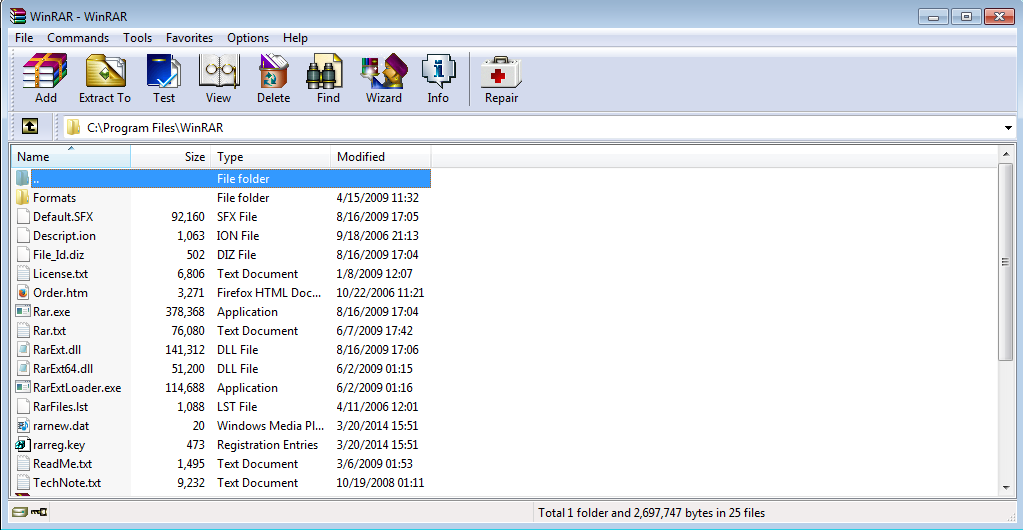Select the File_Id.diz file name
1023x530 pixels.
[x=59, y=255]
